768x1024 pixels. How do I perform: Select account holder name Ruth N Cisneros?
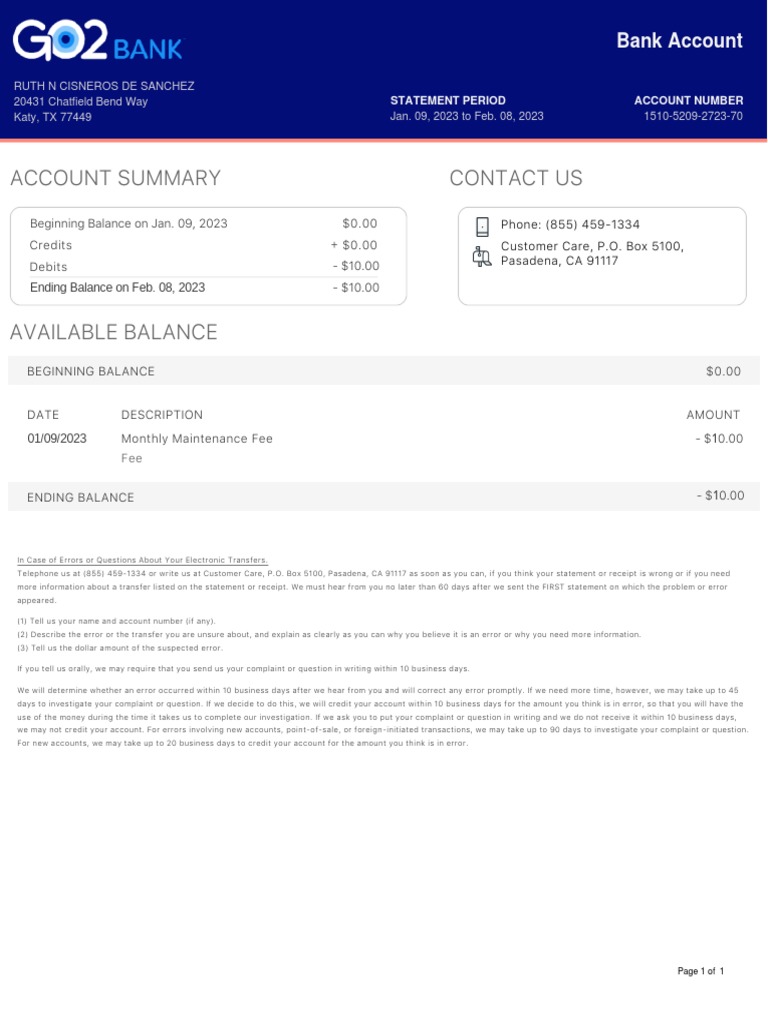coord(104,86)
